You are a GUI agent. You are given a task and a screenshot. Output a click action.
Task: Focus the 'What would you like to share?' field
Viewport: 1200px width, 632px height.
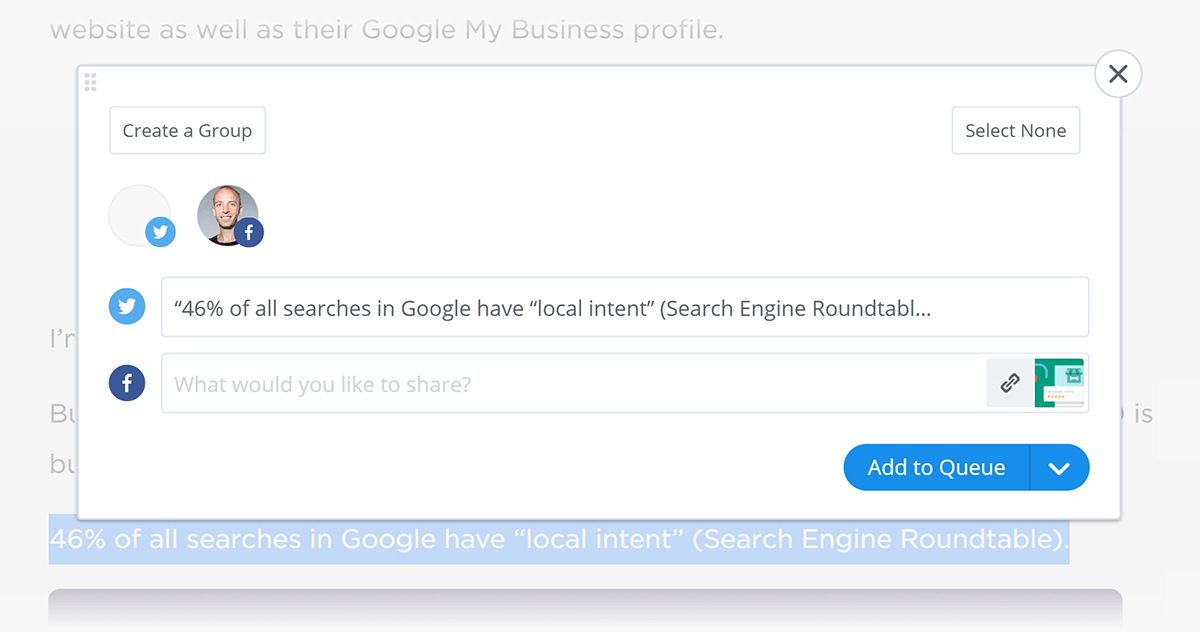point(573,383)
